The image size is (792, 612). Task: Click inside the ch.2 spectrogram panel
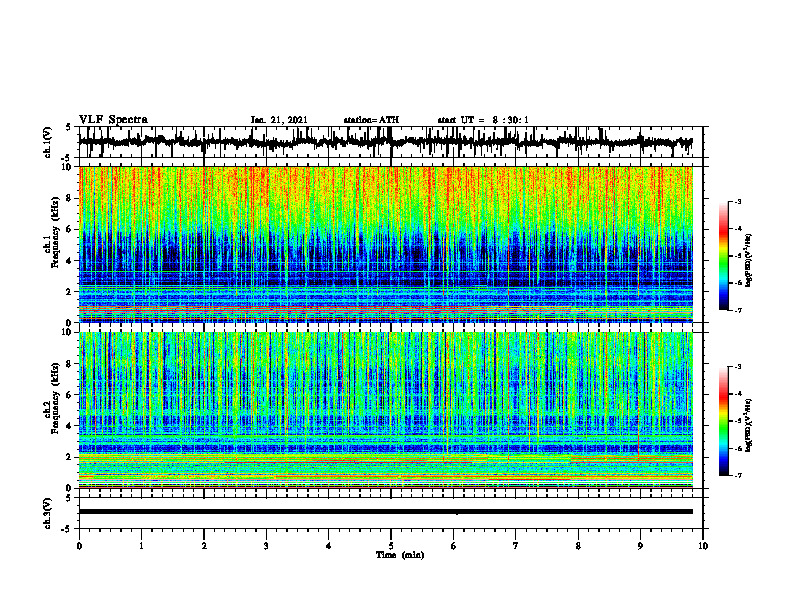[386, 410]
